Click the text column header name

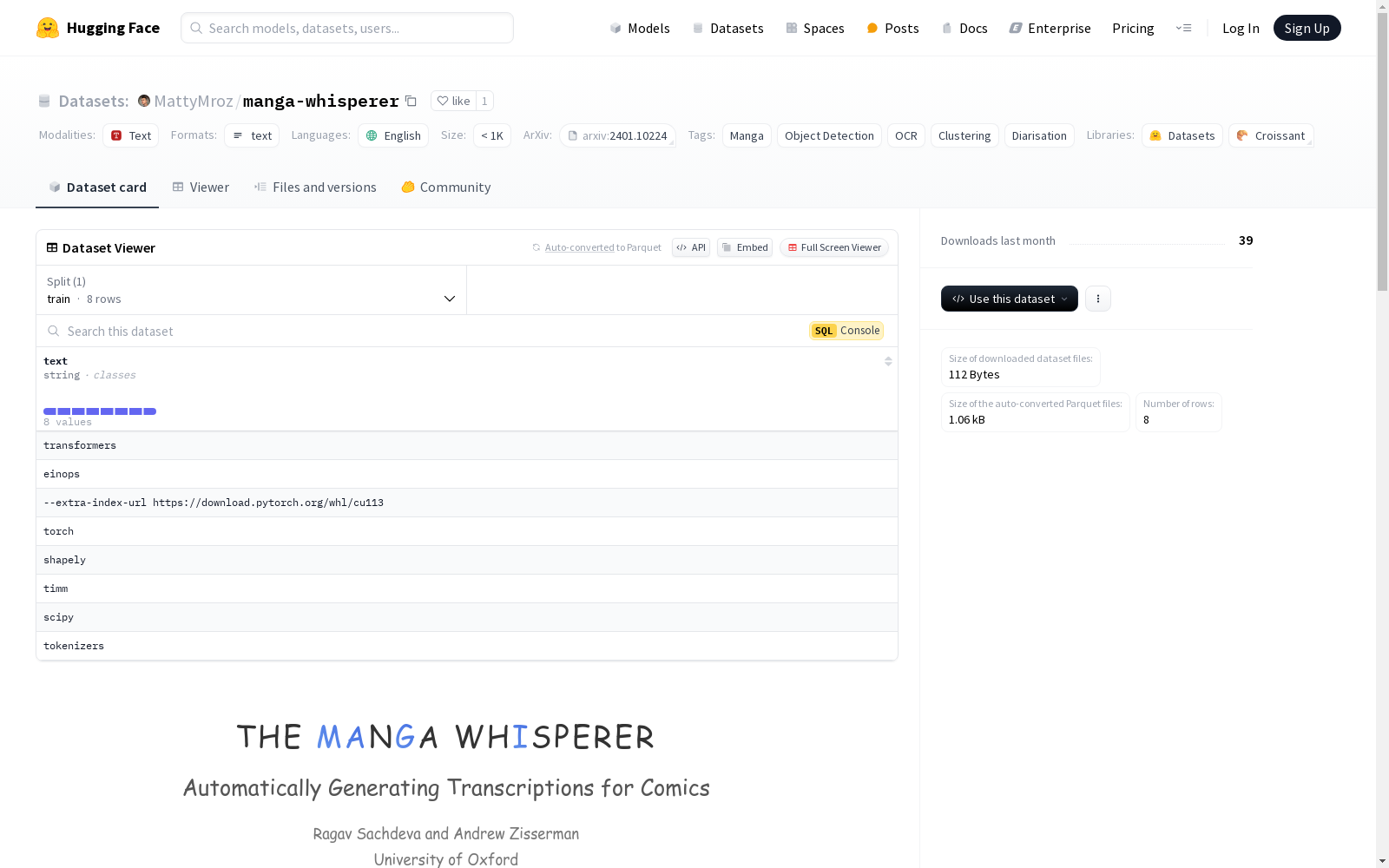pyautogui.click(x=56, y=361)
